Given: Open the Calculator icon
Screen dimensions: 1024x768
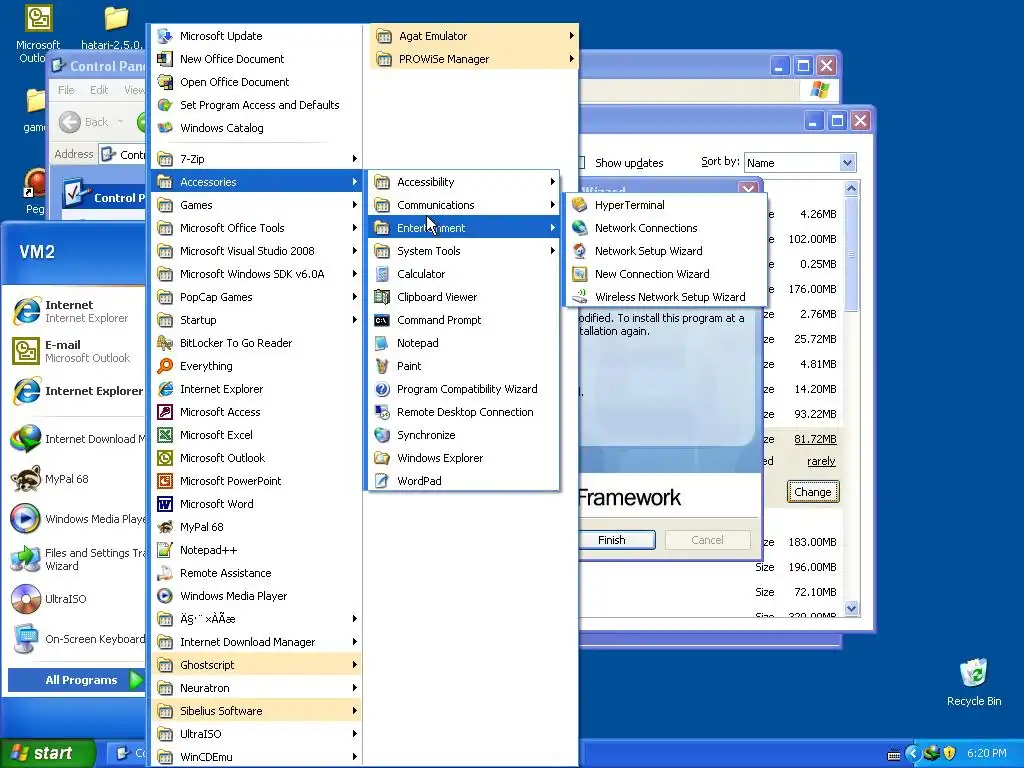Looking at the screenshot, I should pyautogui.click(x=382, y=274).
